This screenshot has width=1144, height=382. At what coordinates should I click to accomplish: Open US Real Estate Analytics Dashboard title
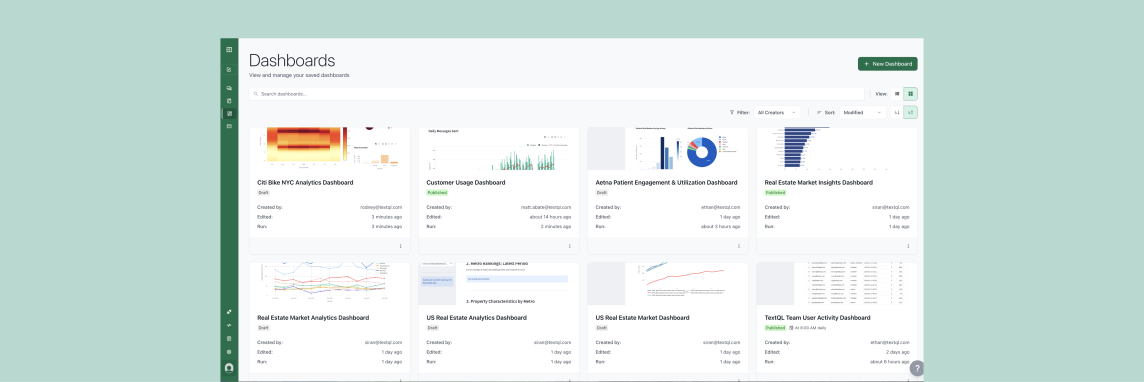[477, 318]
